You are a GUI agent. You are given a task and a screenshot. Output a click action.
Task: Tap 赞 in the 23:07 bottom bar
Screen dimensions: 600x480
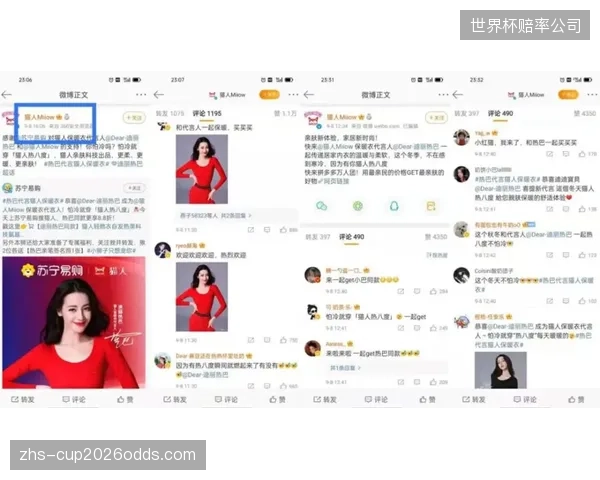click(x=277, y=399)
